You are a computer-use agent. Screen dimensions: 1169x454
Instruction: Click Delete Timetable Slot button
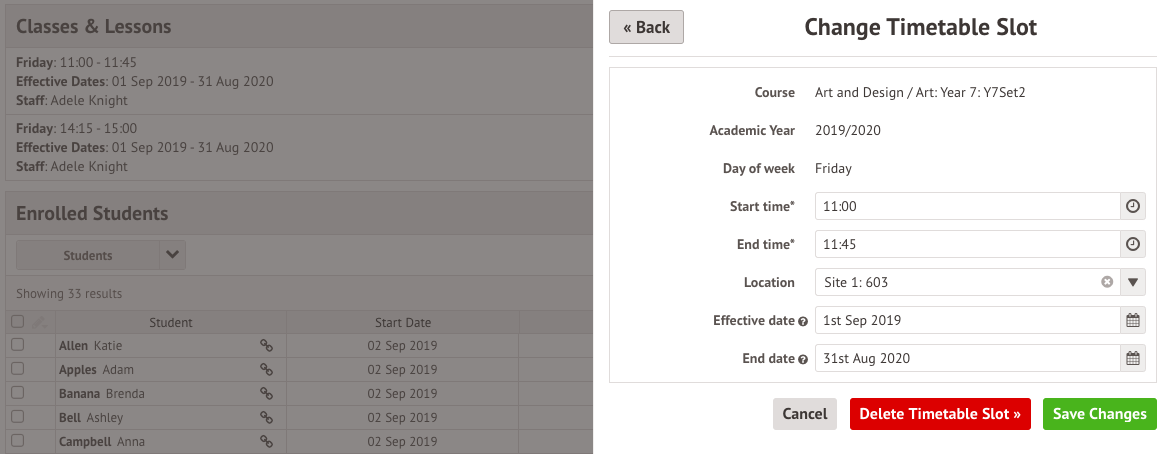pos(939,414)
